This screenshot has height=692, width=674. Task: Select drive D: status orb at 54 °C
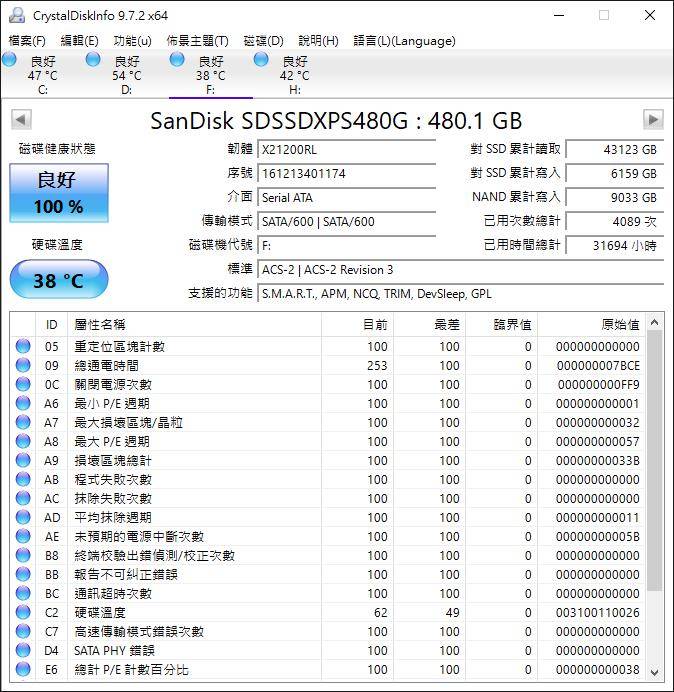tap(93, 60)
